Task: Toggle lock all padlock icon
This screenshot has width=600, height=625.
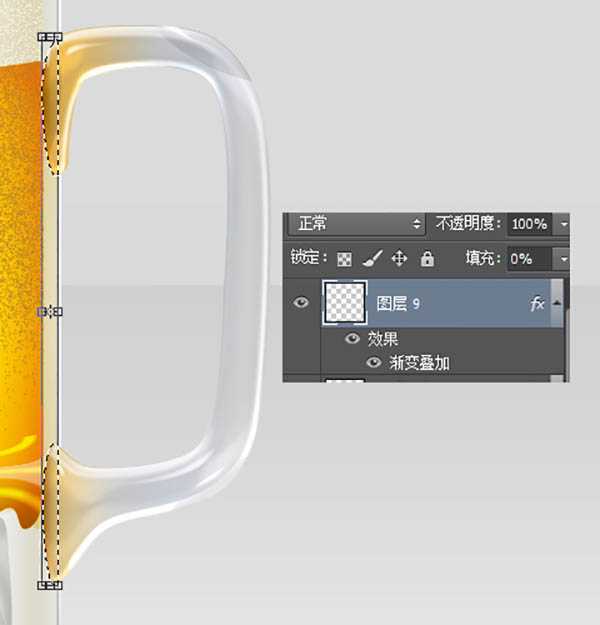Action: coord(427,258)
